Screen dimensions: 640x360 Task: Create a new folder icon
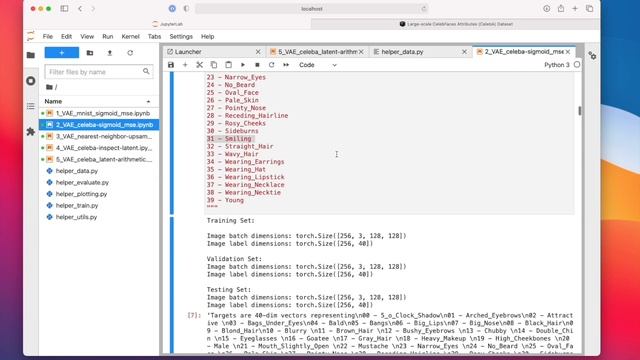[x=90, y=53]
